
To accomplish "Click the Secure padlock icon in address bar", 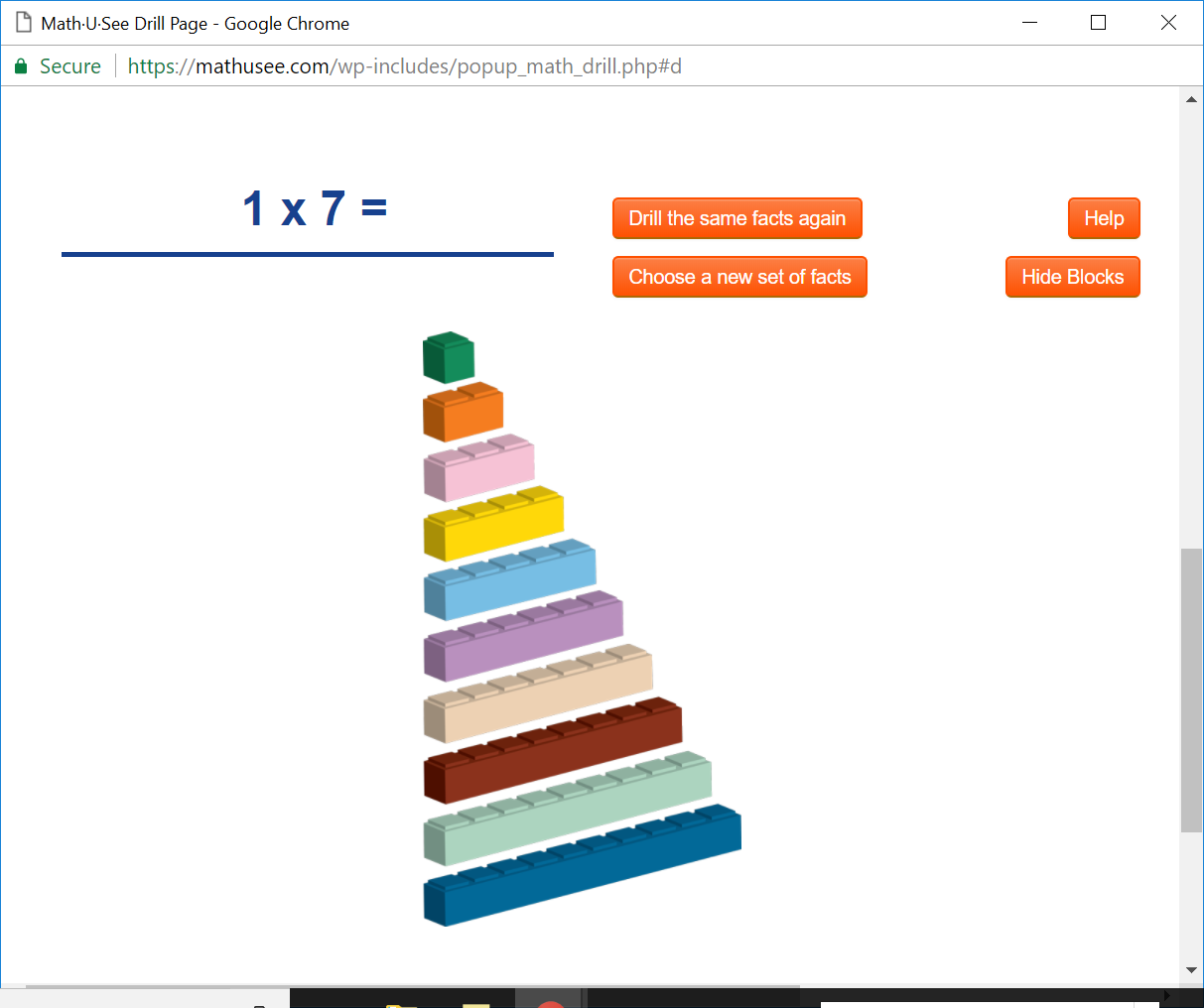I will pos(20,65).
